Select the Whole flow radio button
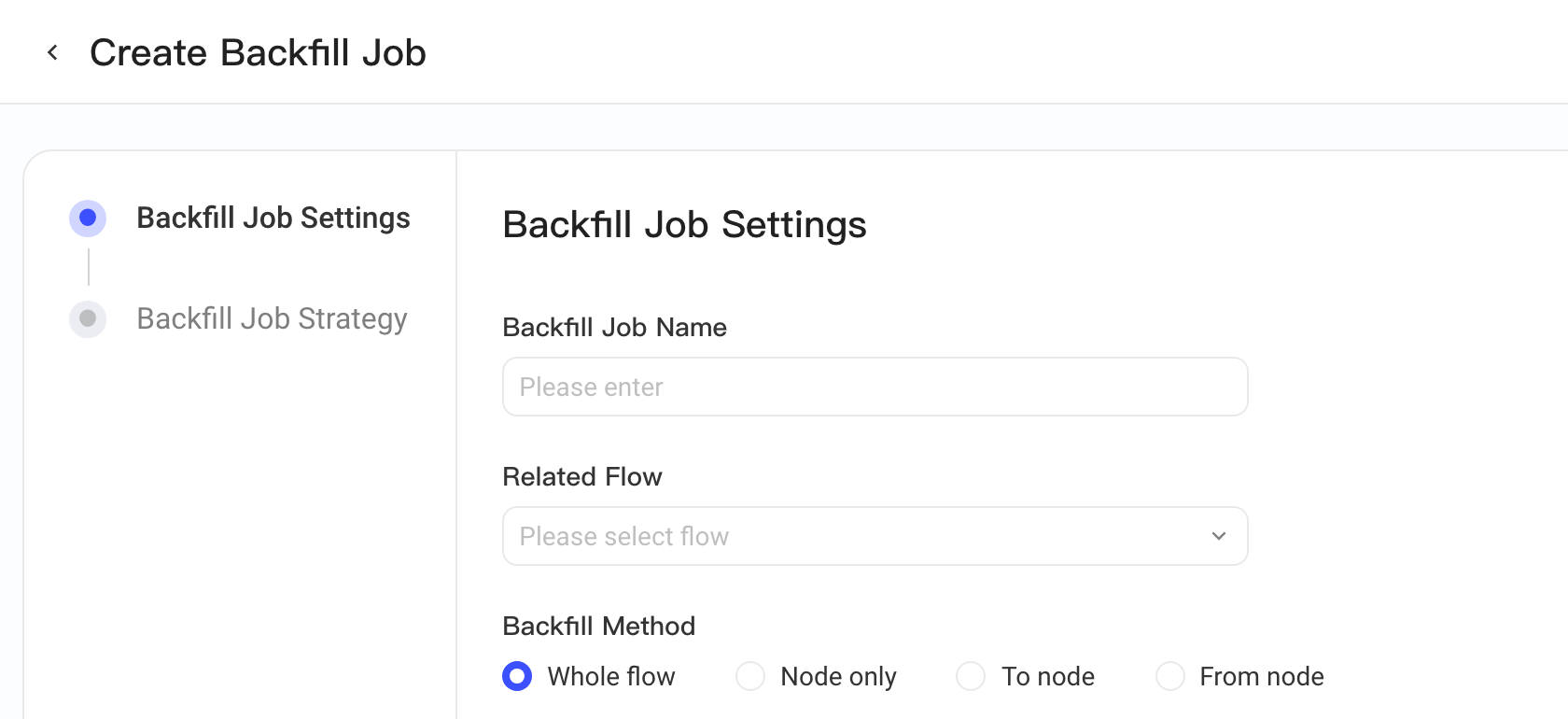This screenshot has width=1568, height=719. [517, 676]
